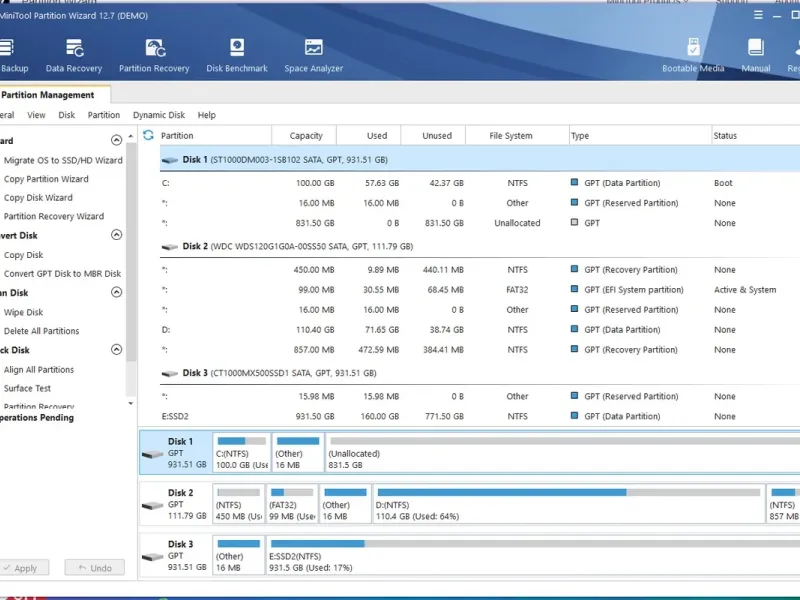Click the Copy Disk sidebar entry
This screenshot has height=600, width=800.
23,255
